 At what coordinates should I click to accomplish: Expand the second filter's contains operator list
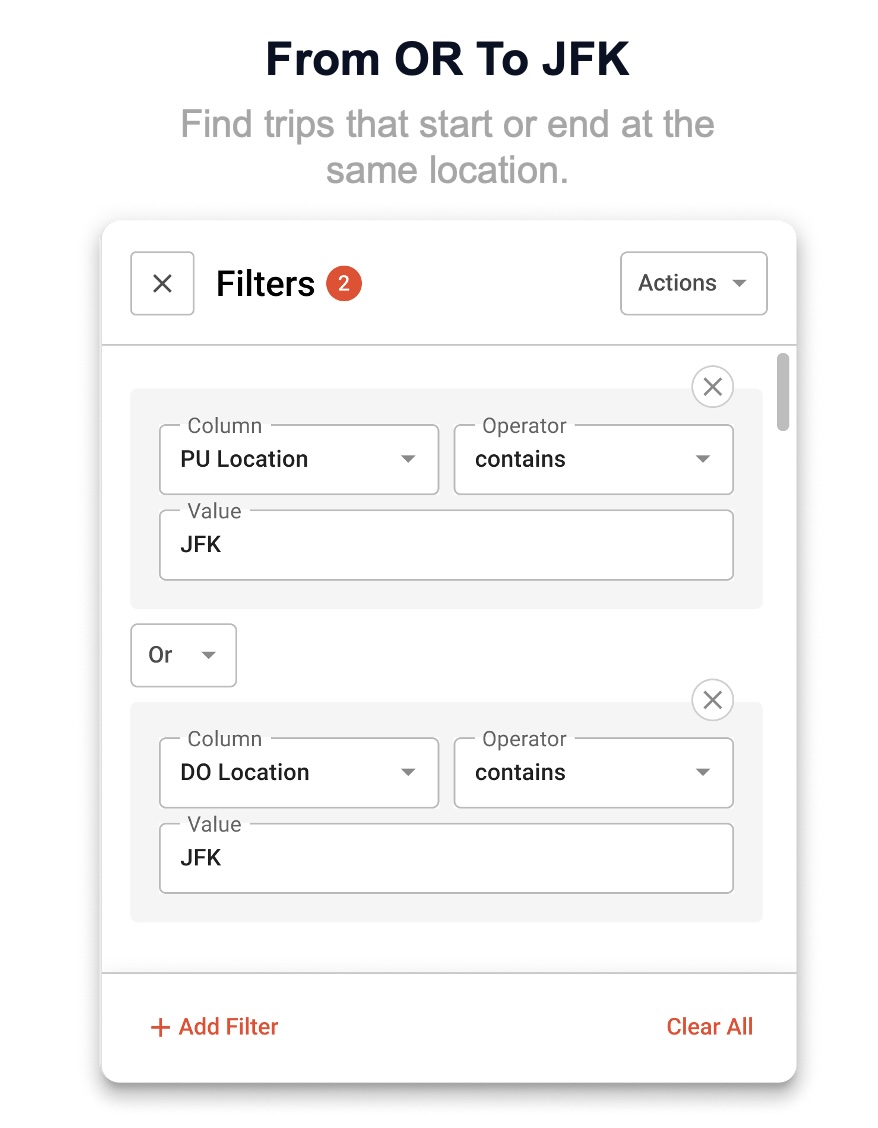click(x=593, y=773)
